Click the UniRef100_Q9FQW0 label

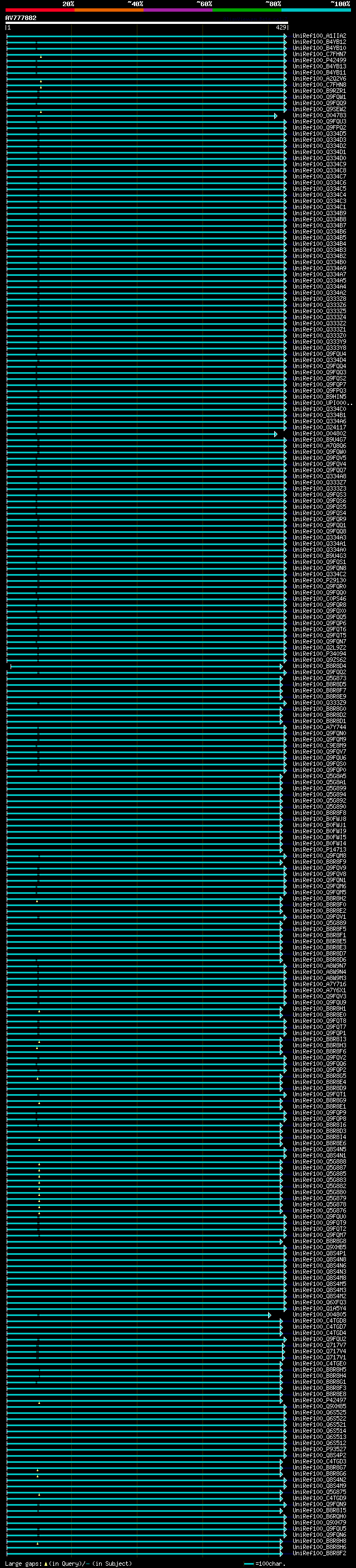319,452
